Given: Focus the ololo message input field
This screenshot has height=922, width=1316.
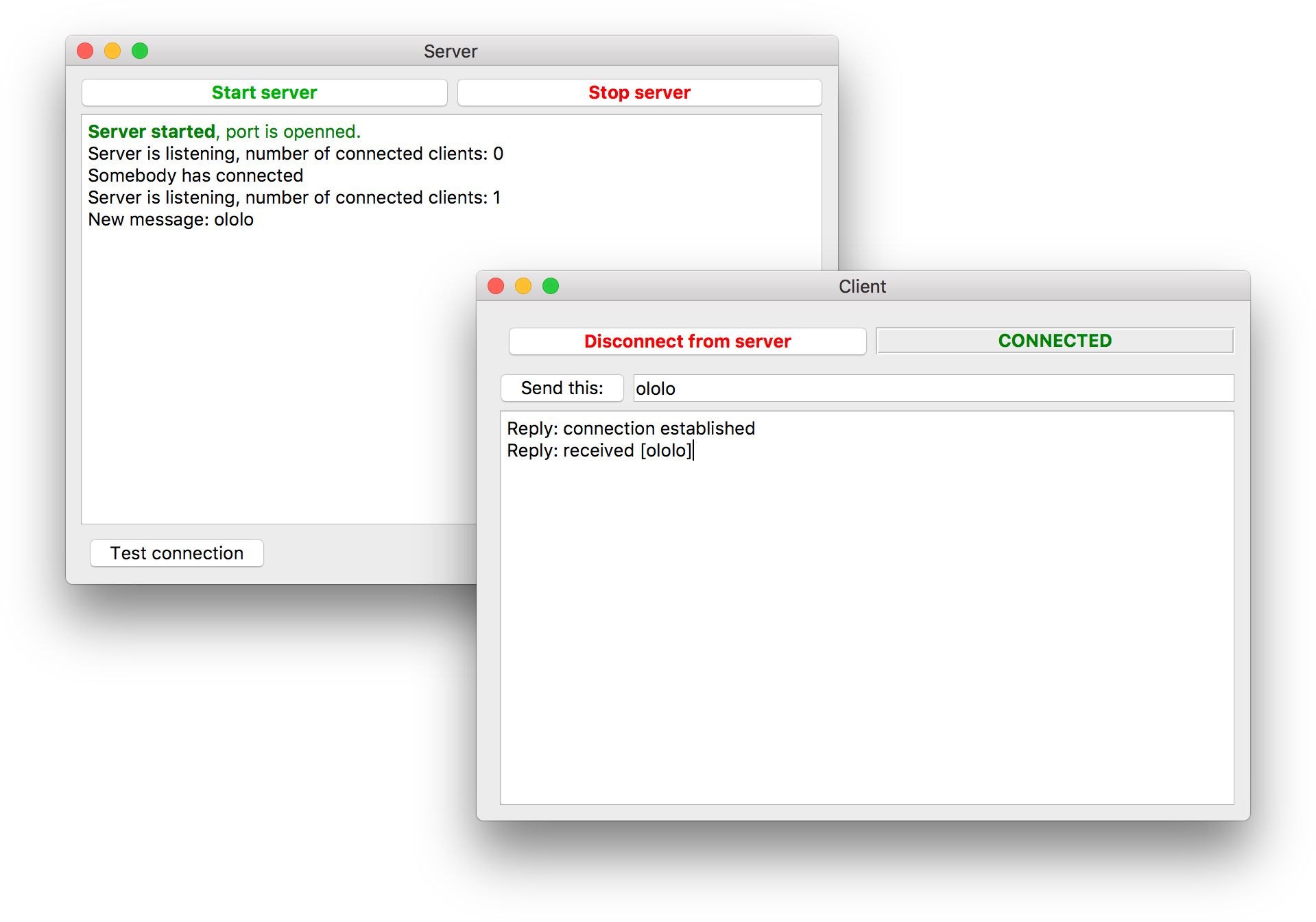Looking at the screenshot, I should click(x=933, y=389).
